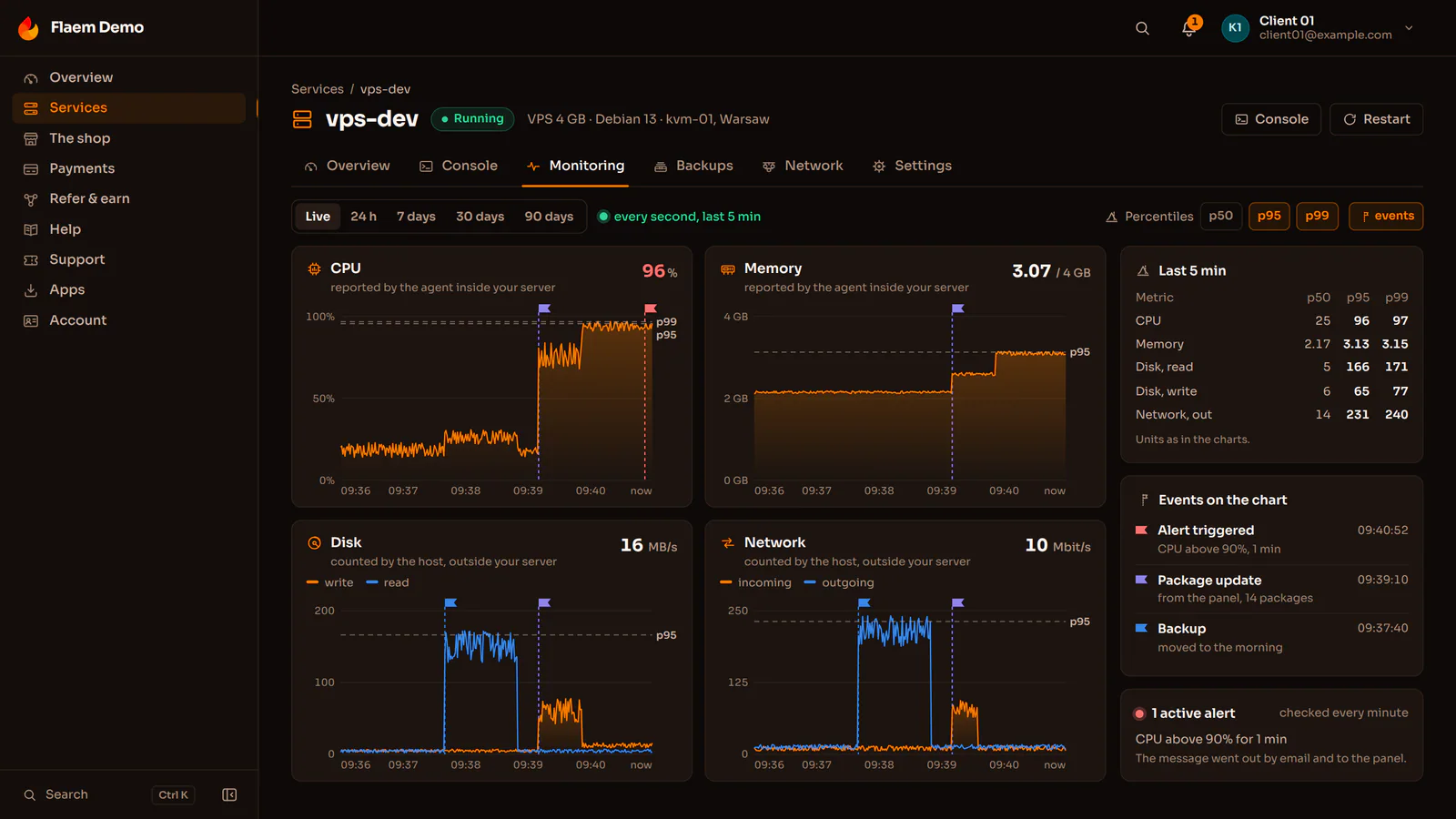Open Refer & earn page
The image size is (1456, 819).
pos(129,198)
